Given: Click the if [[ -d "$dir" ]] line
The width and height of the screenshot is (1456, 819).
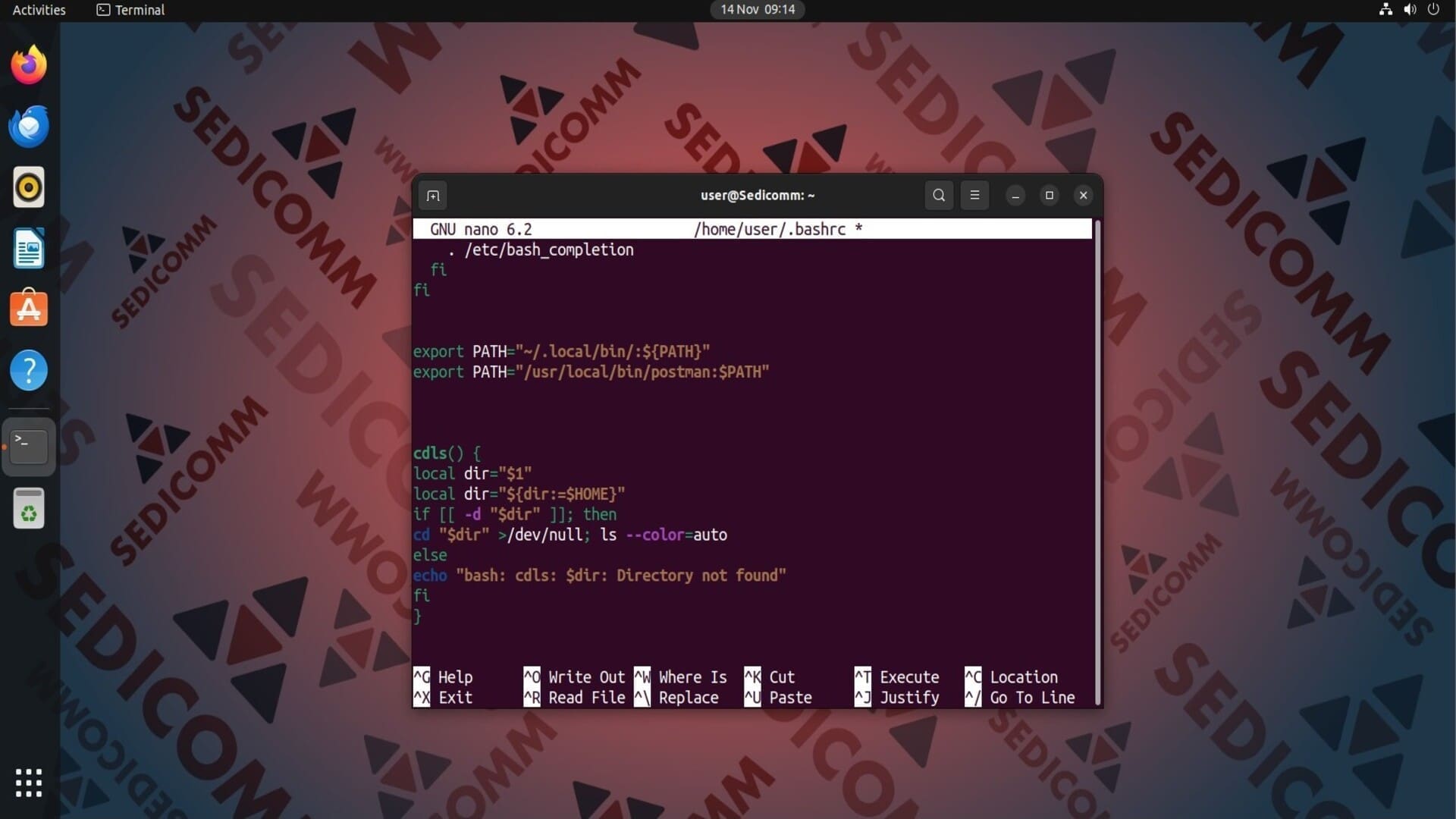Looking at the screenshot, I should click(515, 515).
